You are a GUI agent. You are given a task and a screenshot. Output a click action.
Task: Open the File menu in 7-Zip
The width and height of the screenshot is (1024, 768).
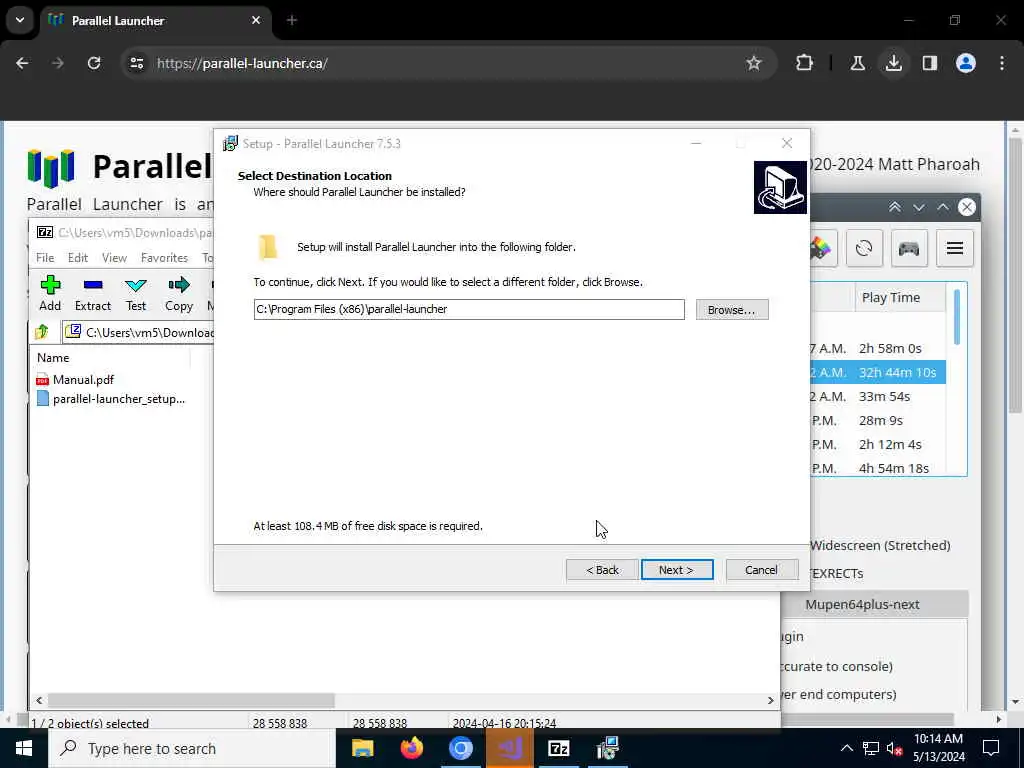pyautogui.click(x=45, y=258)
